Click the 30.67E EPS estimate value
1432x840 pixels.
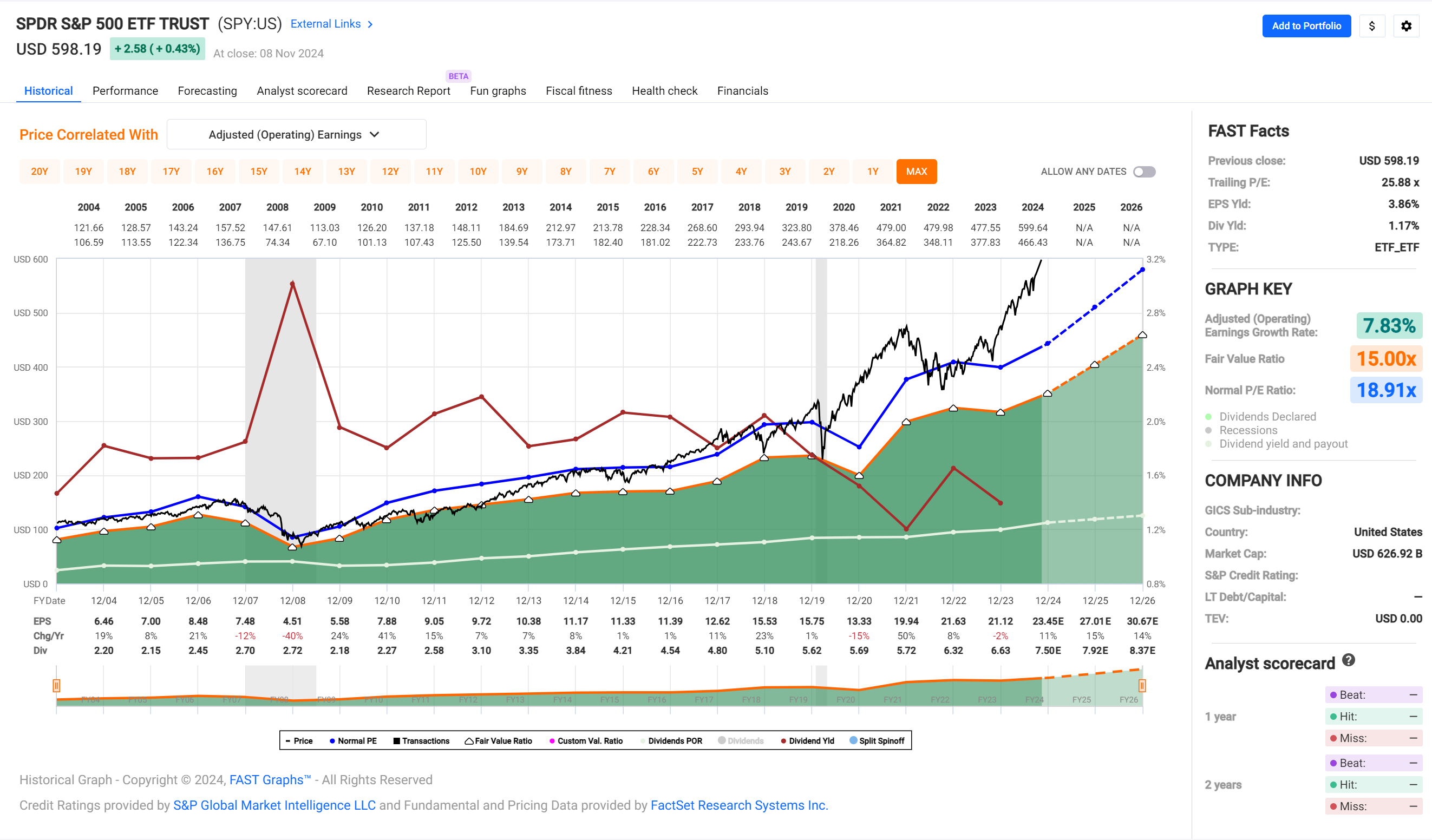click(1142, 621)
